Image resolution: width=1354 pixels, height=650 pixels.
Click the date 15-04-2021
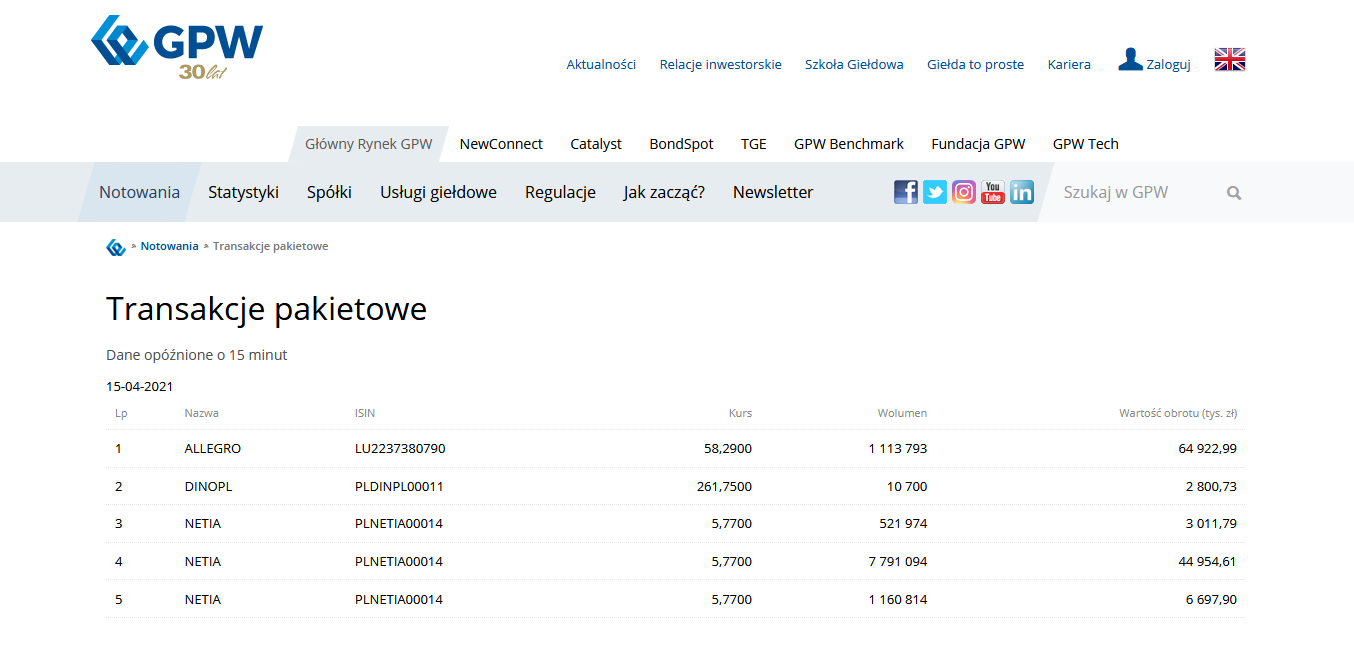click(x=139, y=386)
